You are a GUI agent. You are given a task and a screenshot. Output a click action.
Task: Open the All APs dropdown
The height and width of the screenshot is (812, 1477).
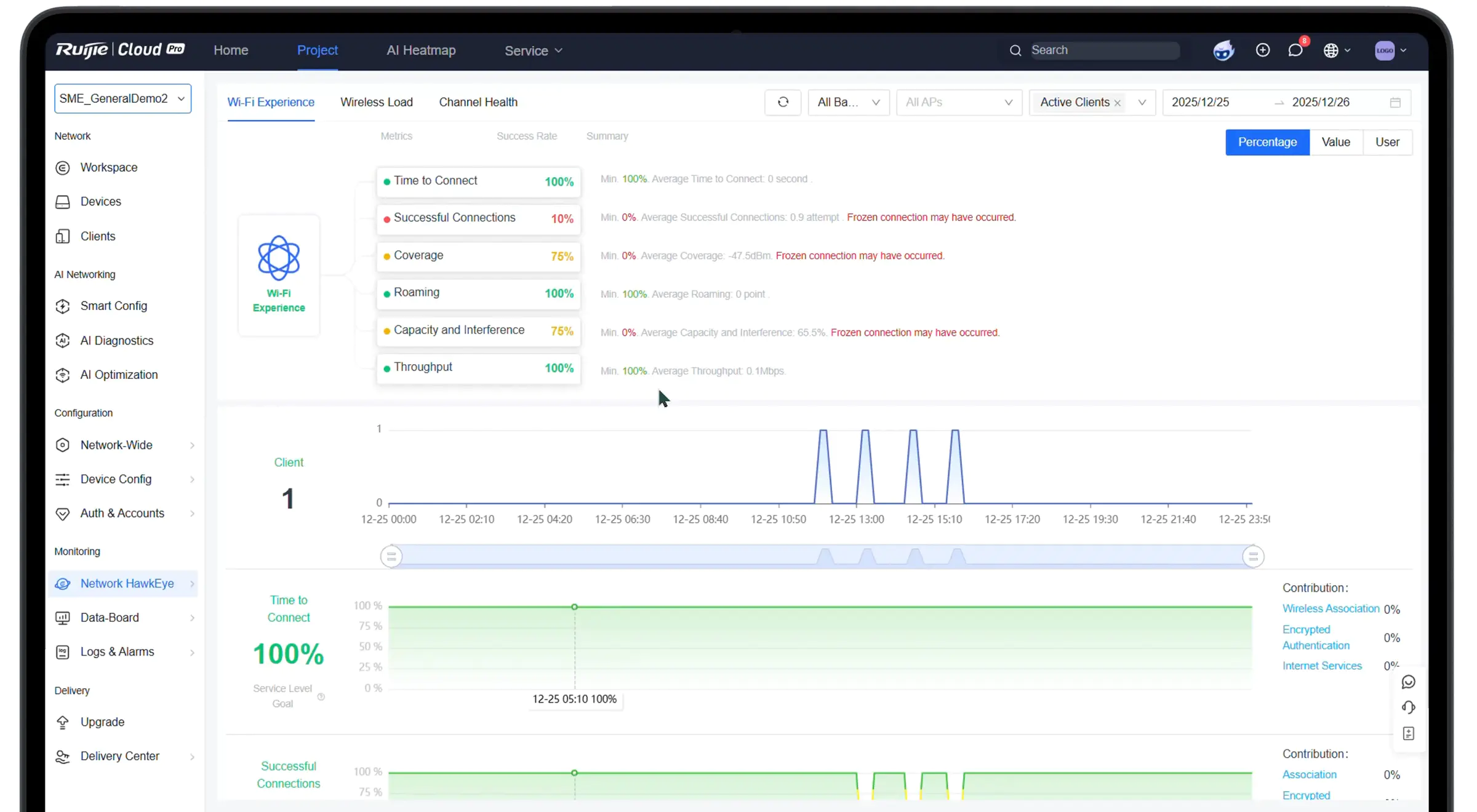[958, 103]
